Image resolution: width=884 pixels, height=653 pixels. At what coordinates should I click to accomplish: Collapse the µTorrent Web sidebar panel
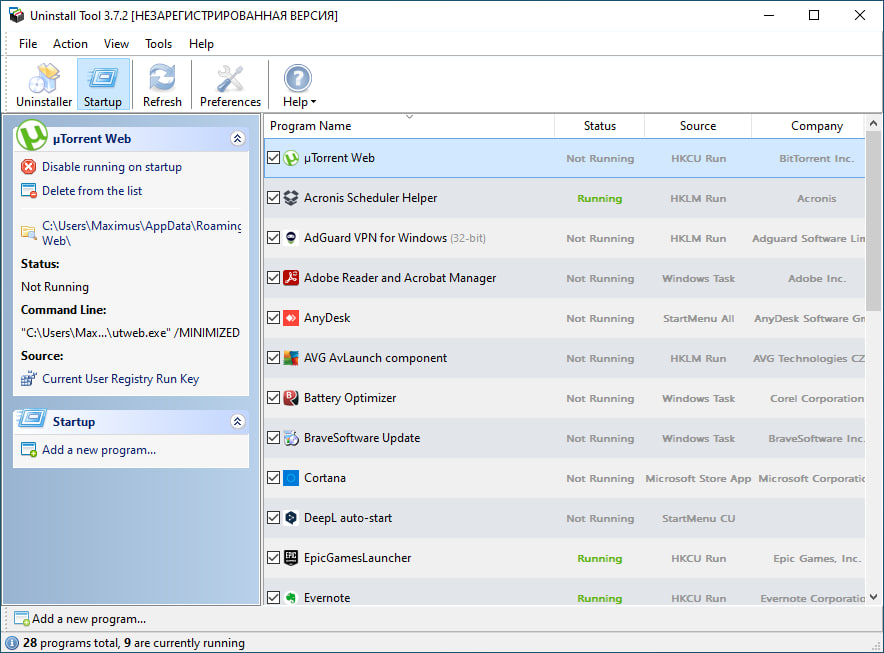point(238,138)
